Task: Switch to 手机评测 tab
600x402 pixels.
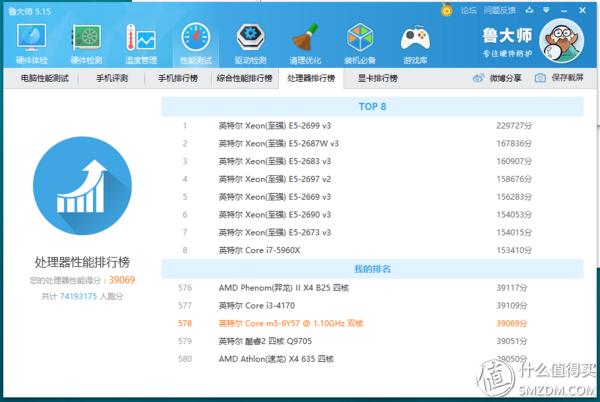Action: (112, 78)
